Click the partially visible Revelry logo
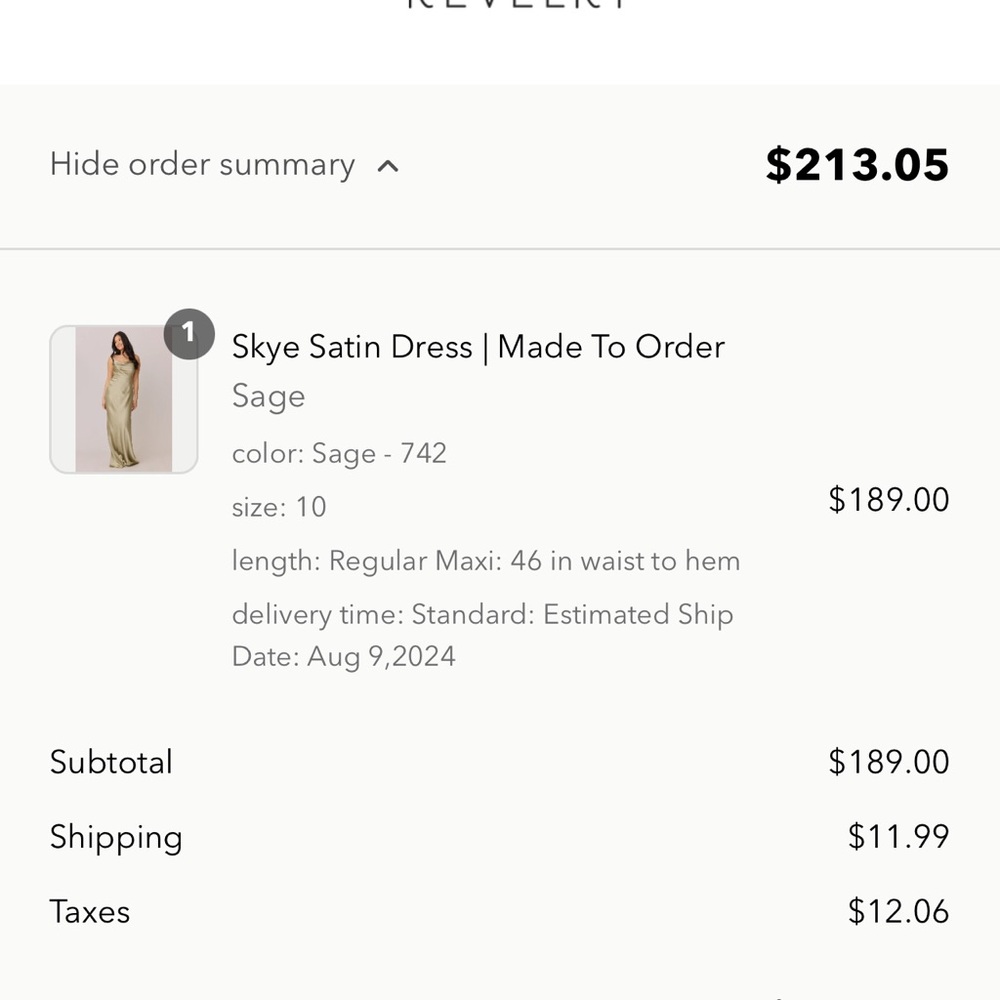Screen dimensions: 1000x1000 [517, 5]
